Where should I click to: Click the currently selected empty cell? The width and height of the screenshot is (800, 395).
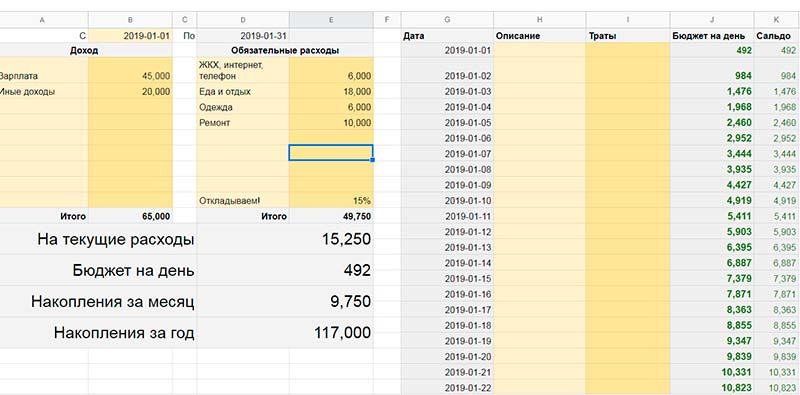click(331, 153)
